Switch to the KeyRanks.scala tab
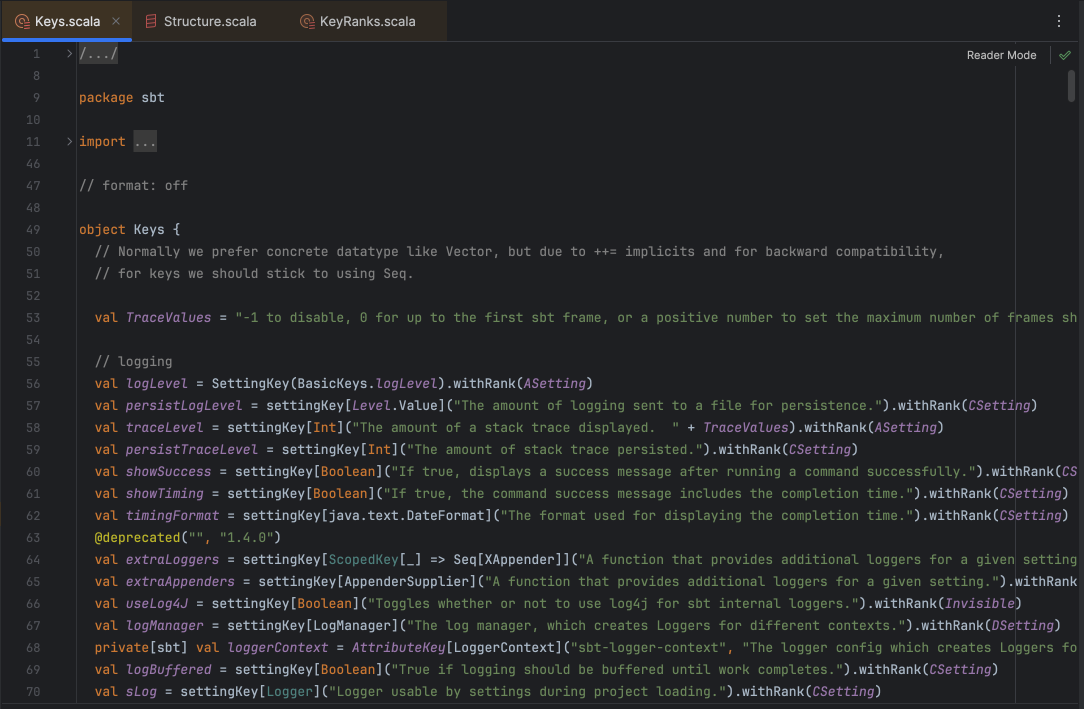Image resolution: width=1084 pixels, height=709 pixels. [x=358, y=21]
